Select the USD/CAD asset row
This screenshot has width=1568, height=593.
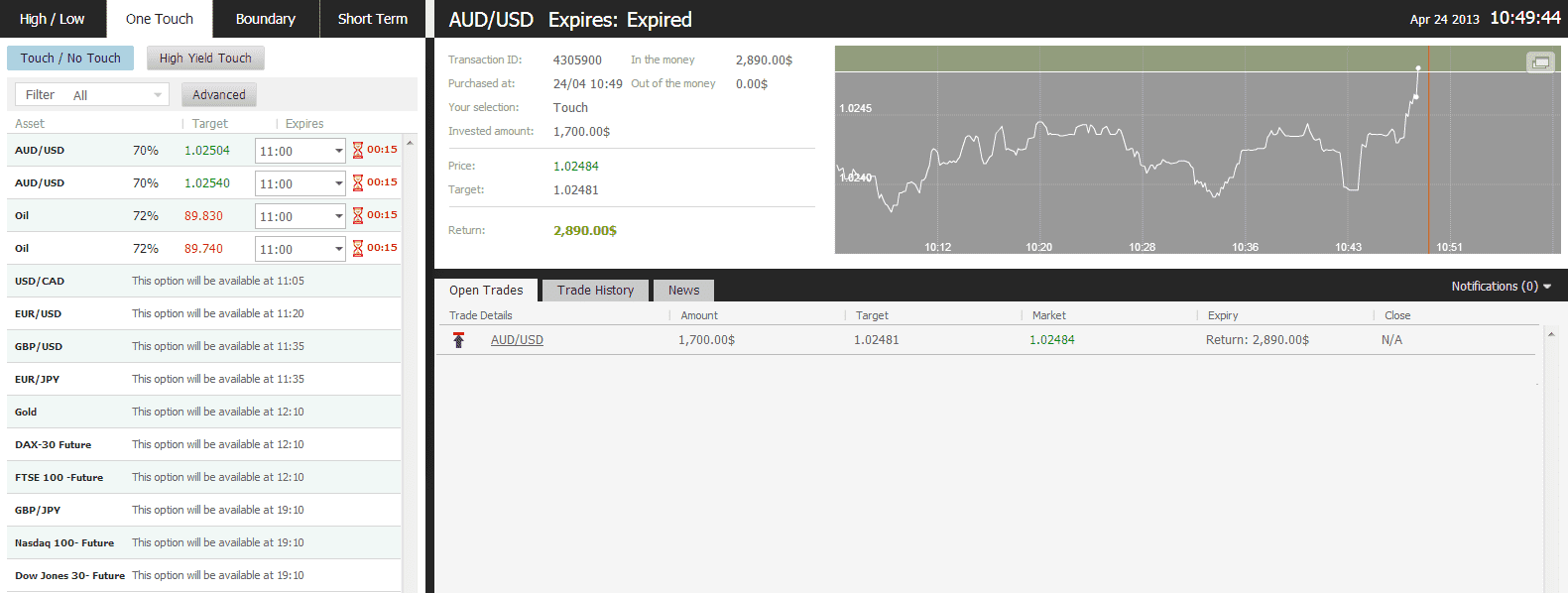pos(40,282)
